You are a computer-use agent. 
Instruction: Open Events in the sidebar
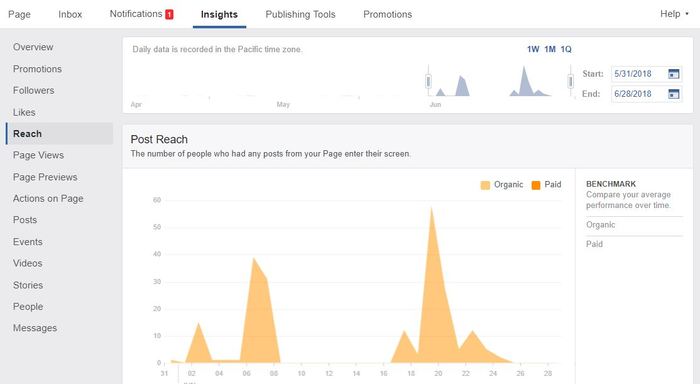tap(28, 242)
